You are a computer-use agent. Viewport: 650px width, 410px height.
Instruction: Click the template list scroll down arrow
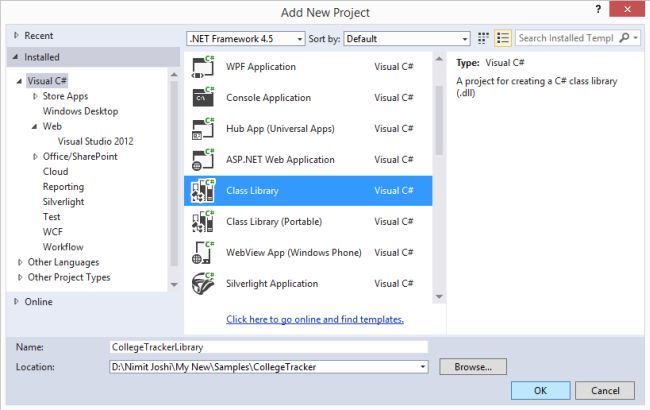(x=439, y=297)
